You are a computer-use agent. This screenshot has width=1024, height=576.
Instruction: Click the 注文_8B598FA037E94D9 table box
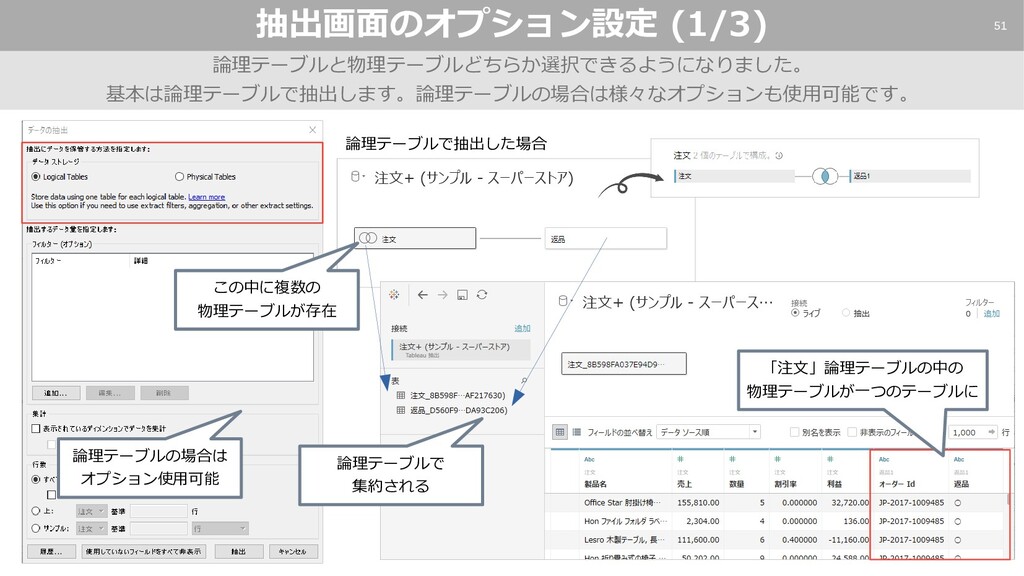pyautogui.click(x=624, y=364)
